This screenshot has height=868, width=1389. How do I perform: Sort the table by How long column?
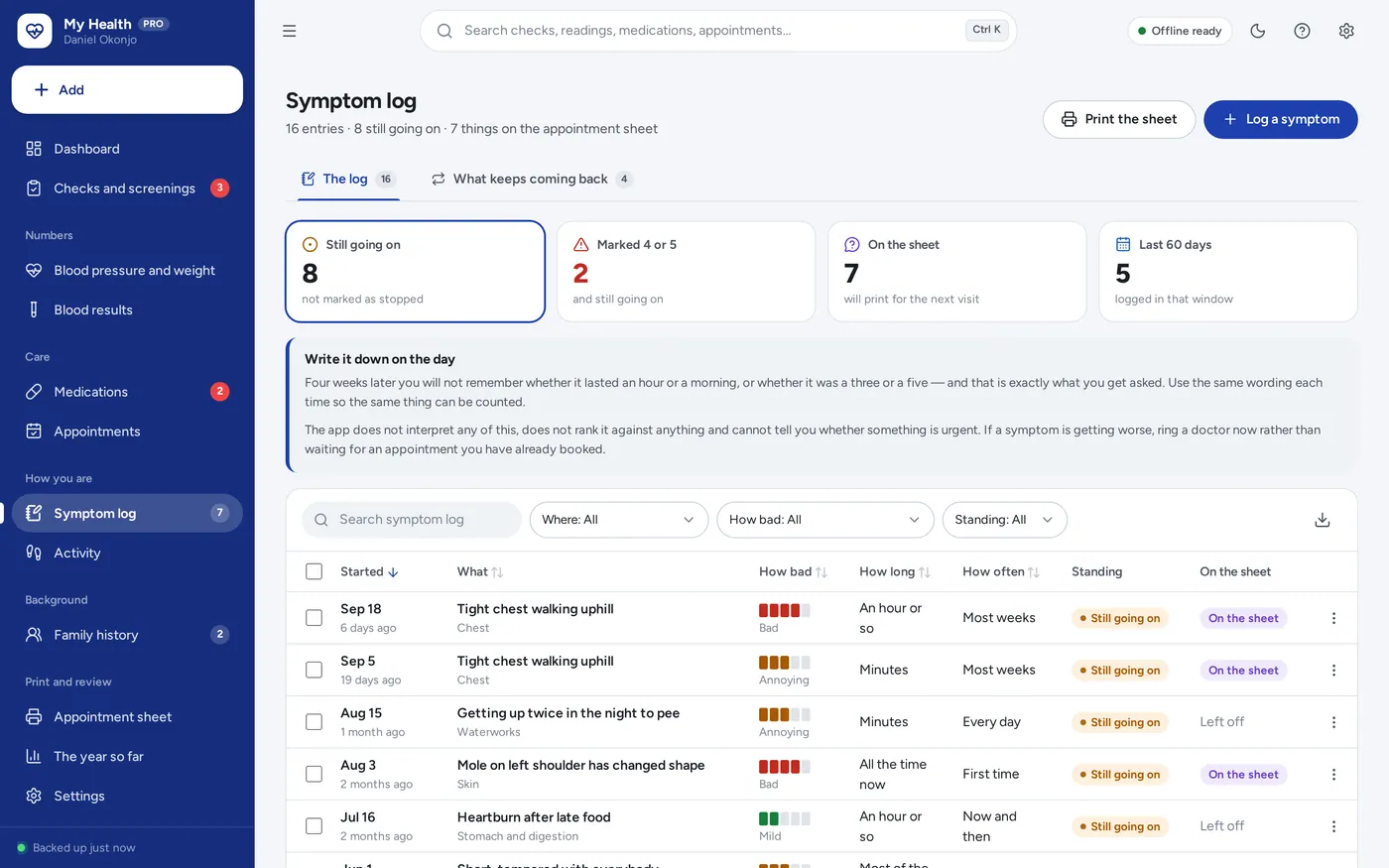(895, 571)
